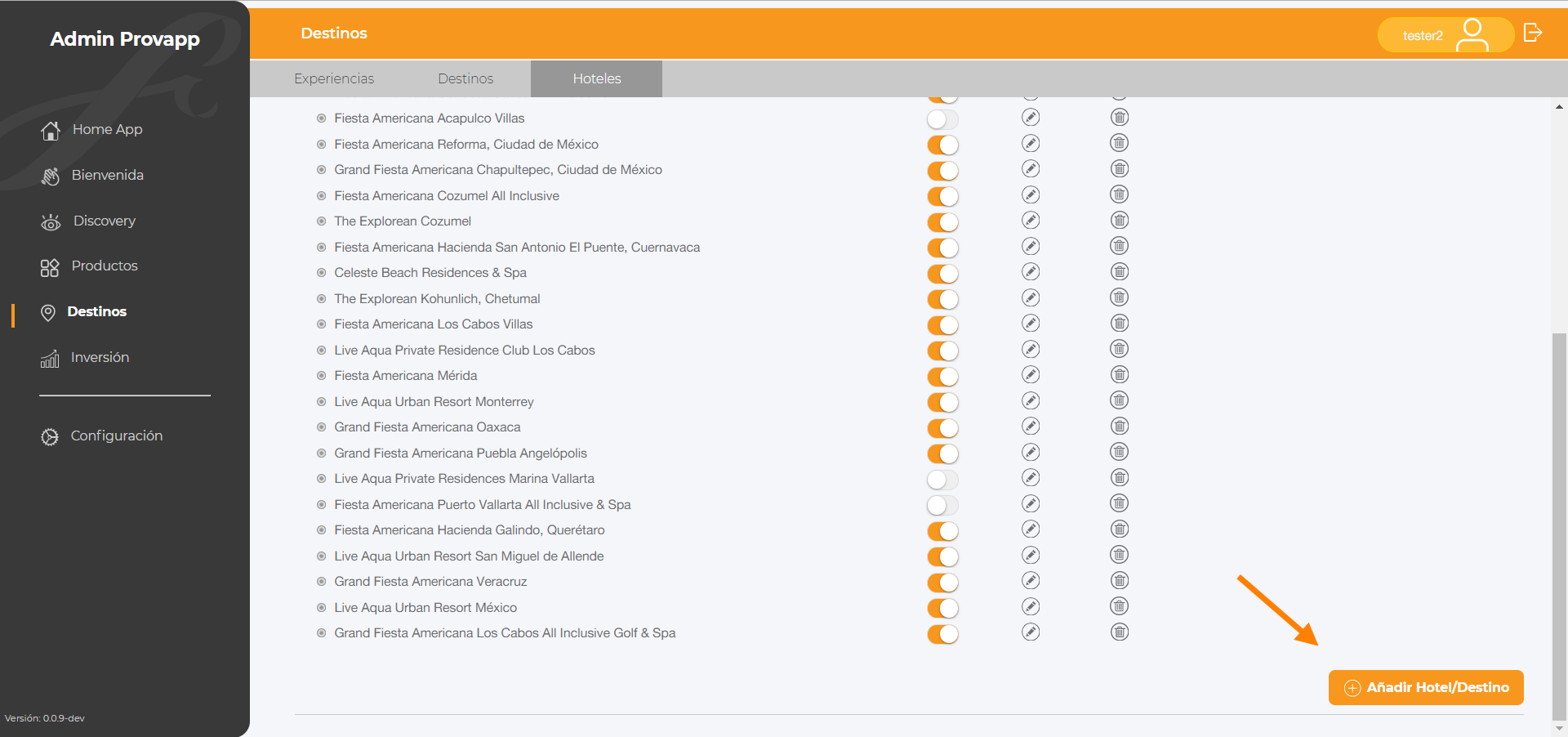Open Productos section

coord(105,266)
